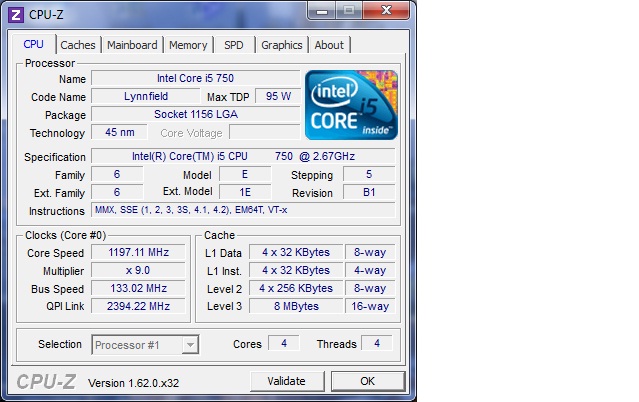
Task: Select the CPU tab
Action: coord(33,44)
